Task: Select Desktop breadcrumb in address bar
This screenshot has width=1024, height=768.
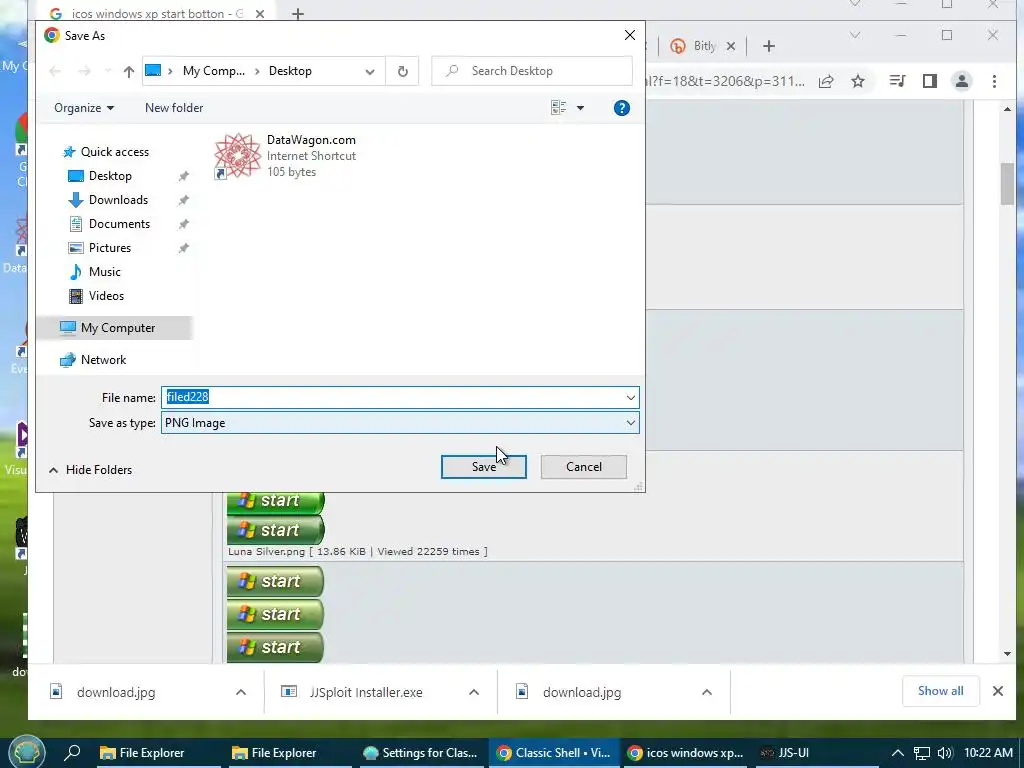Action: pyautogui.click(x=290, y=71)
